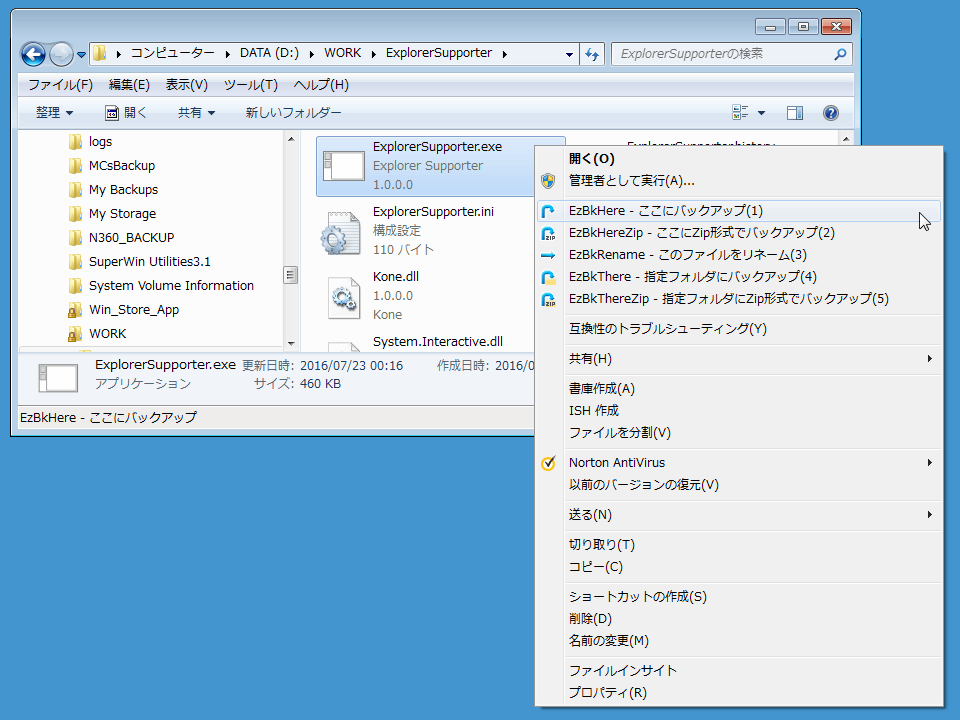
Task: Select the Win_Store_App folder
Action: pos(133,309)
